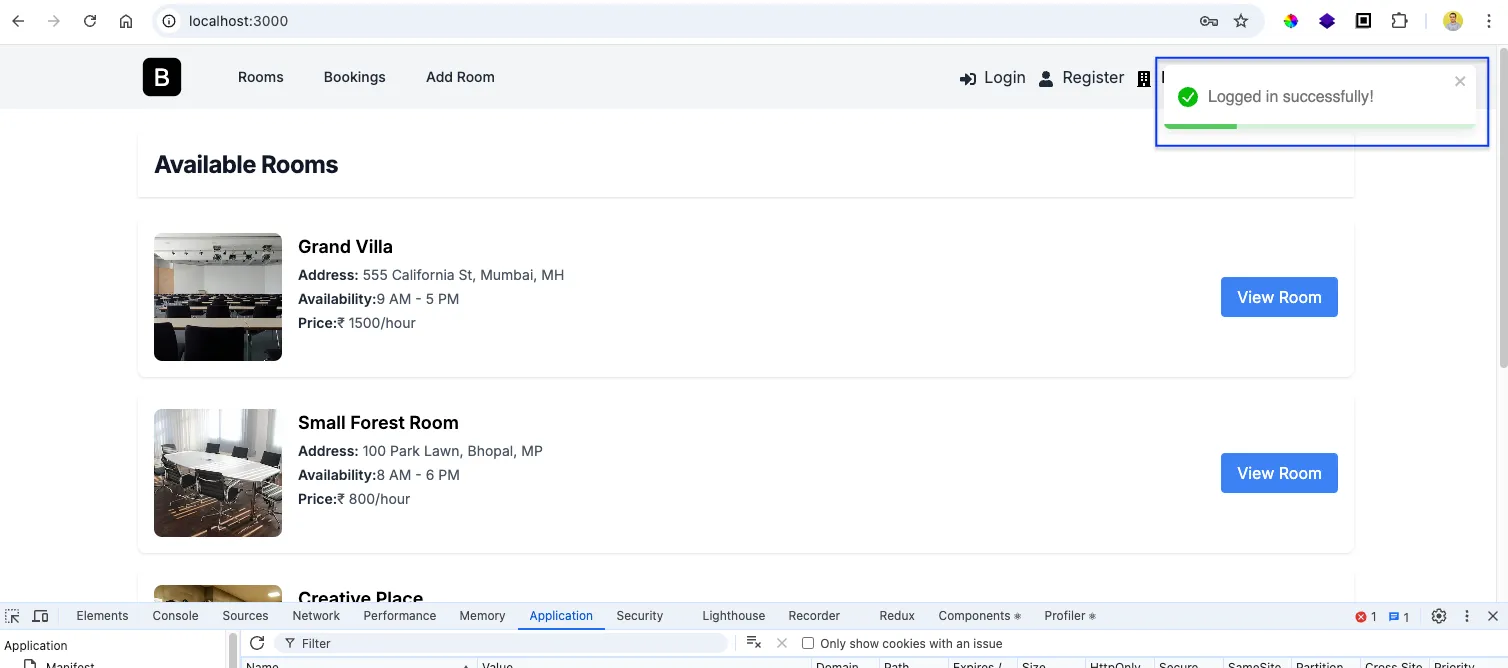Image resolution: width=1508 pixels, height=668 pixels.
Task: Open the Chrome profile avatar
Action: click(x=1453, y=21)
